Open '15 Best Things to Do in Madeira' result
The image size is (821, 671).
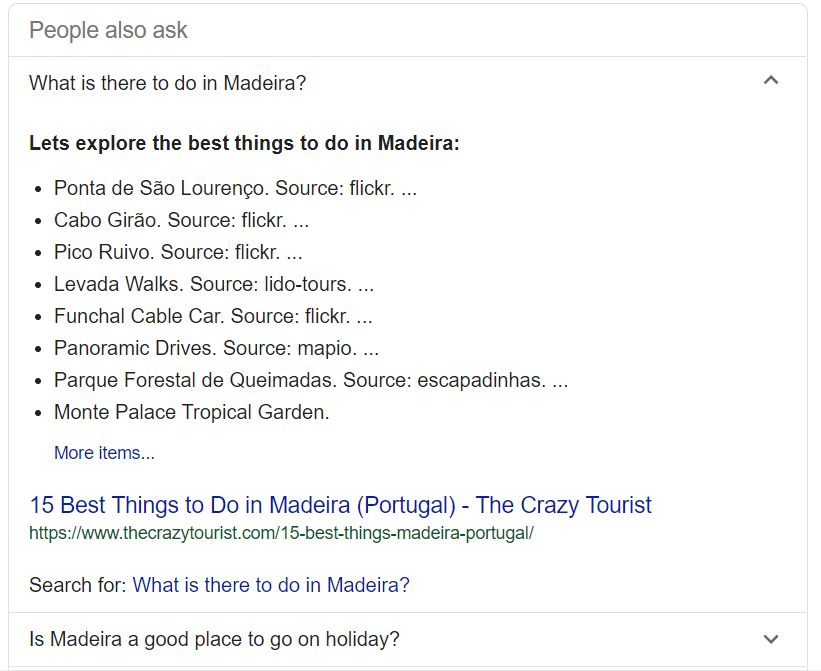pos(340,505)
